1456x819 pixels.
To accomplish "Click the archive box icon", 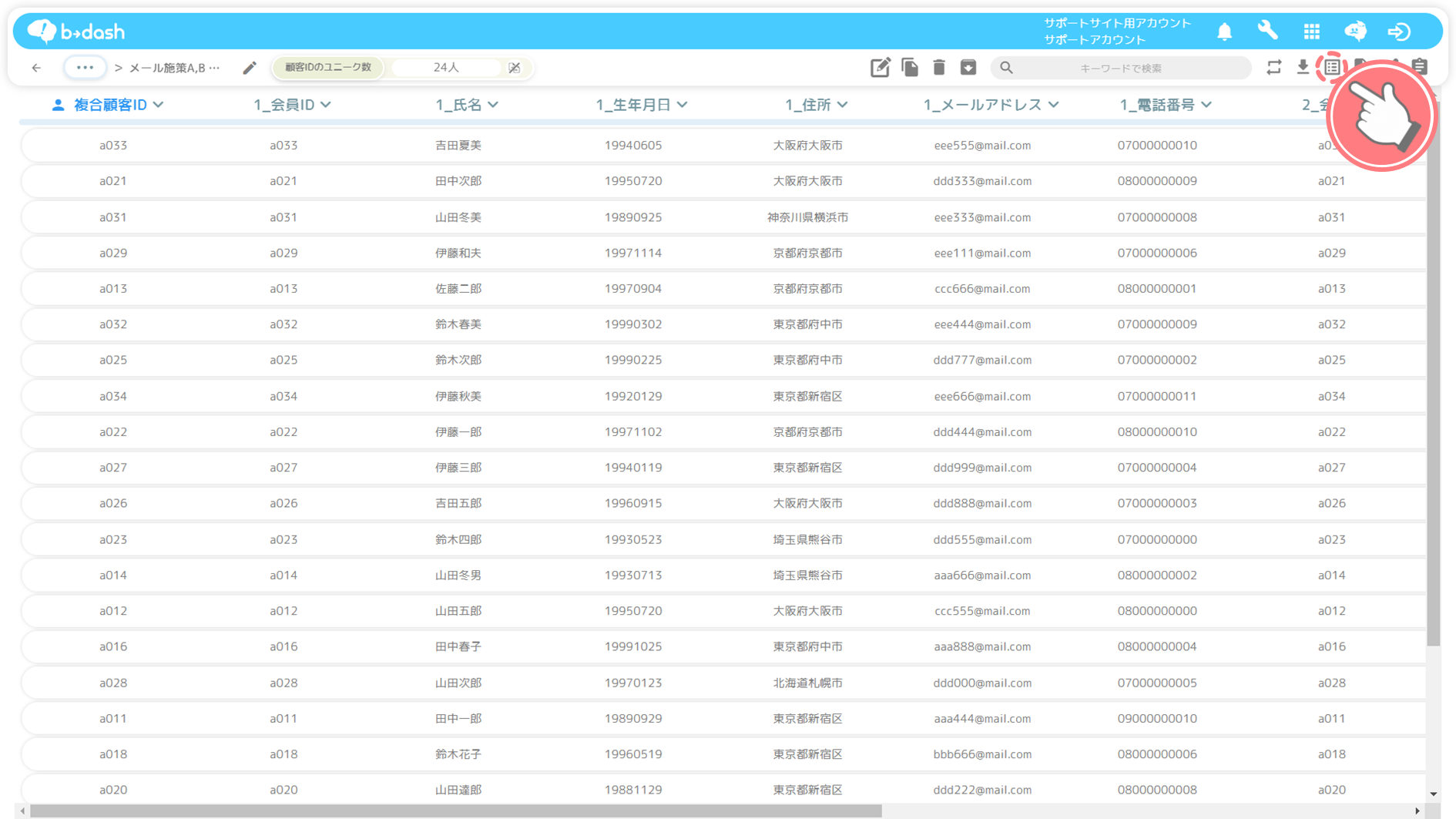I will 968,68.
